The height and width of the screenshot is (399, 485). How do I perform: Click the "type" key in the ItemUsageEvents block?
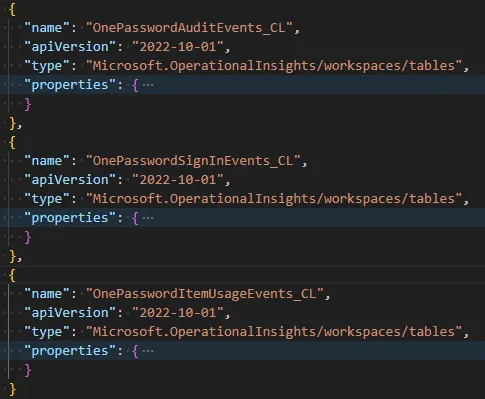47,332
